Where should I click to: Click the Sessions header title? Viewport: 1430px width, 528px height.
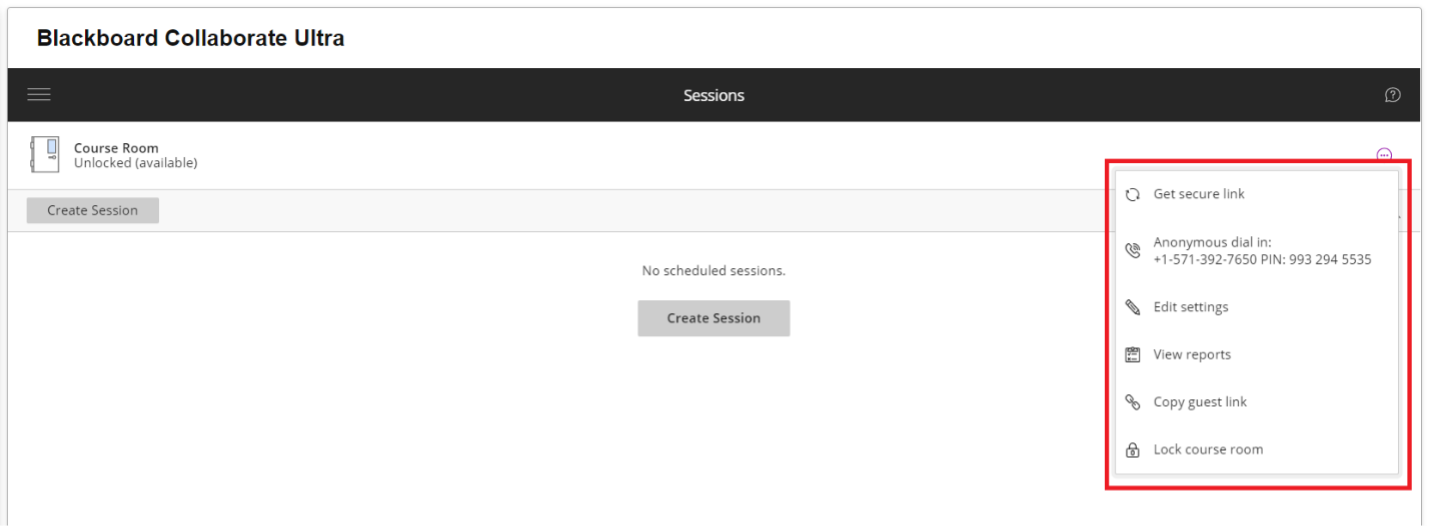click(x=714, y=96)
